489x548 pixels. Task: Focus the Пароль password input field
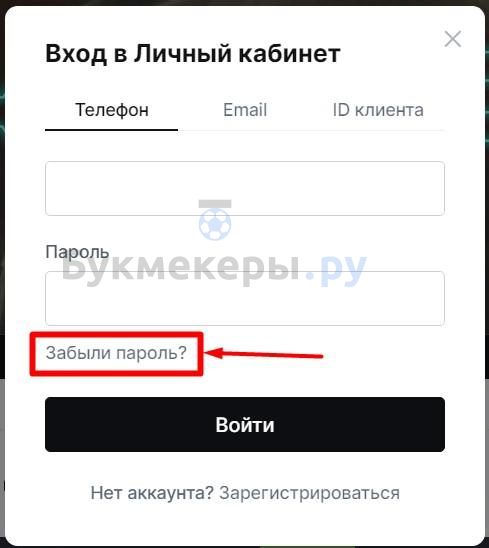[245, 298]
